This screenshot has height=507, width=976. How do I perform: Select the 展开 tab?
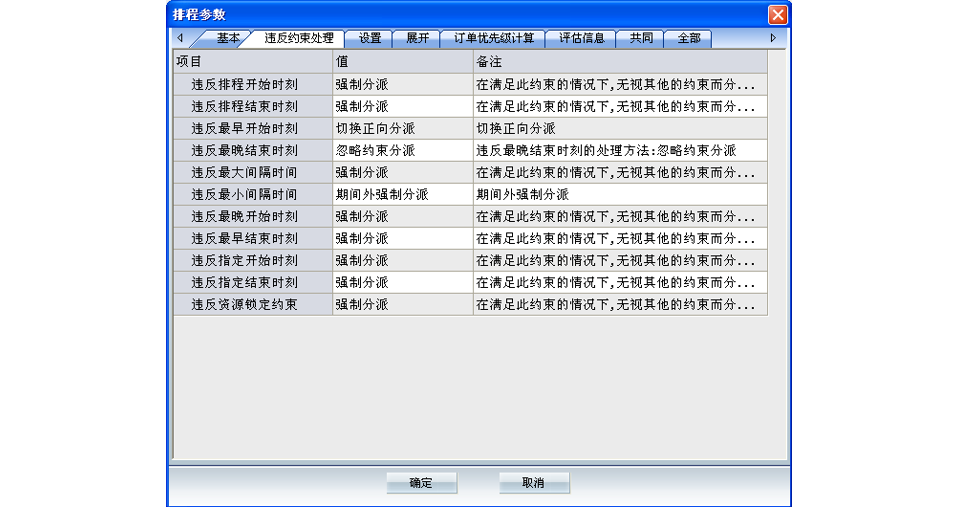pyautogui.click(x=417, y=38)
